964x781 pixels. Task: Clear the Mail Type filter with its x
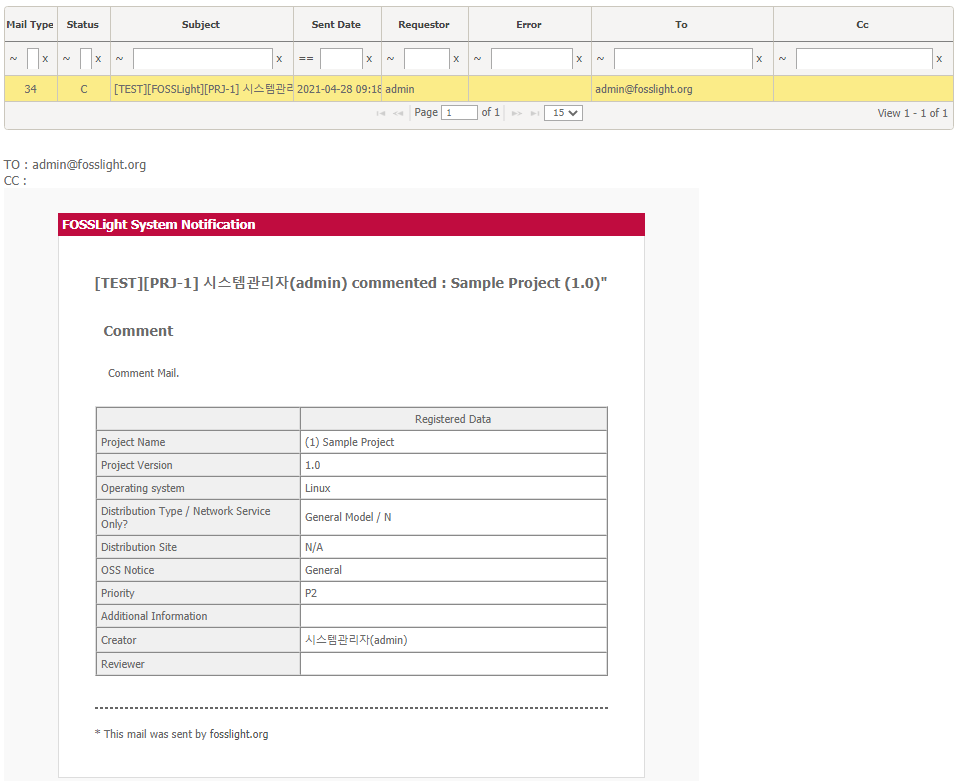coord(45,59)
